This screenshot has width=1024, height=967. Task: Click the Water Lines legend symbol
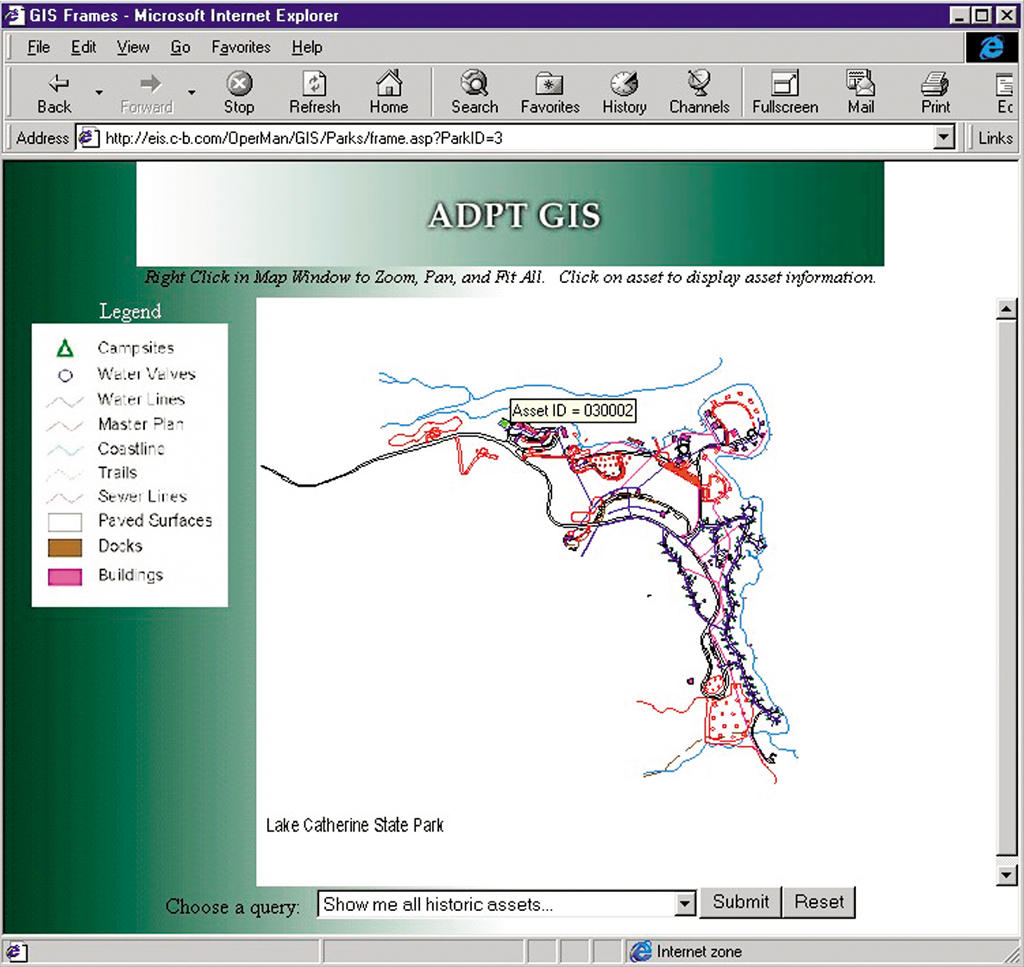[x=65, y=401]
